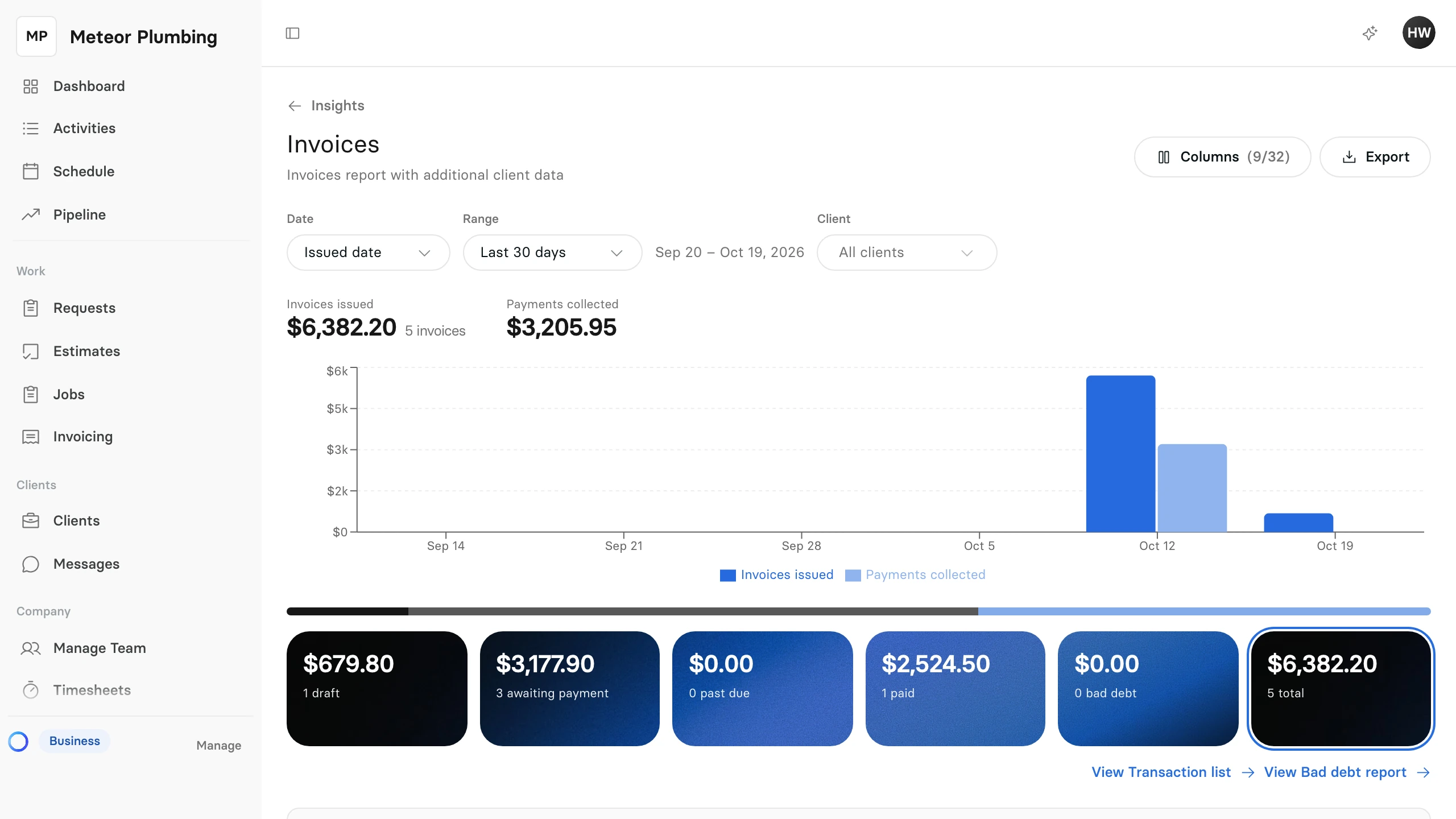Click the download icon in Export button
Viewport: 1456px width, 819px height.
tap(1349, 157)
